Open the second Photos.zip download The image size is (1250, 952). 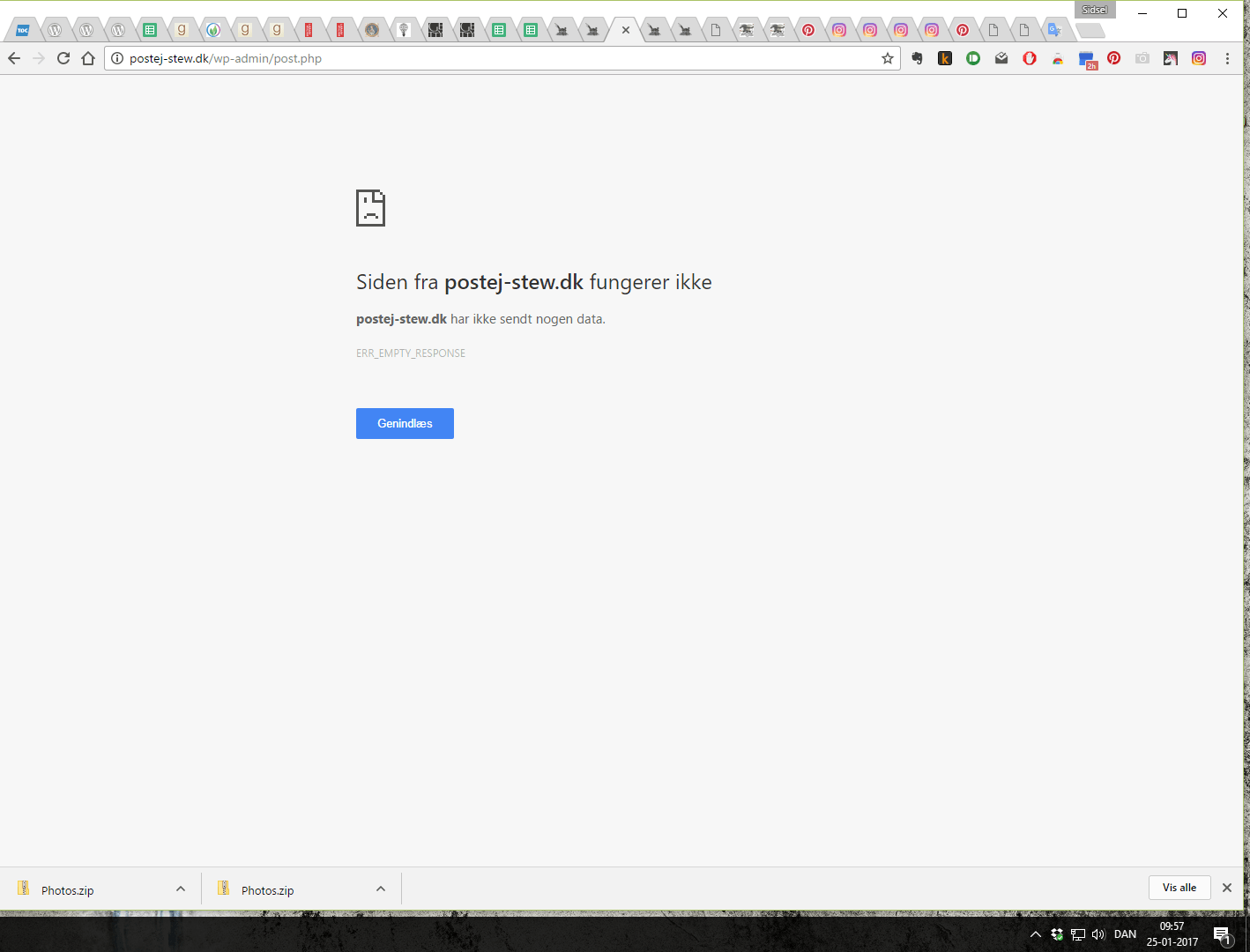pos(267,890)
